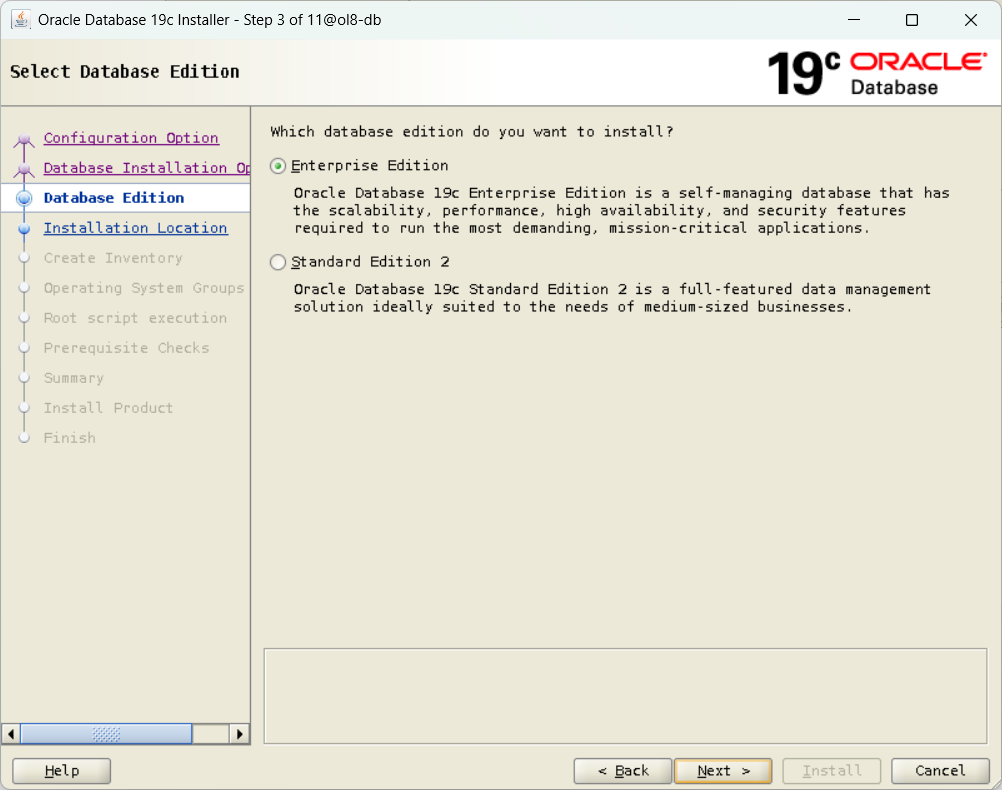Image resolution: width=1002 pixels, height=790 pixels.
Task: Click the empty message area box
Action: tap(626, 696)
